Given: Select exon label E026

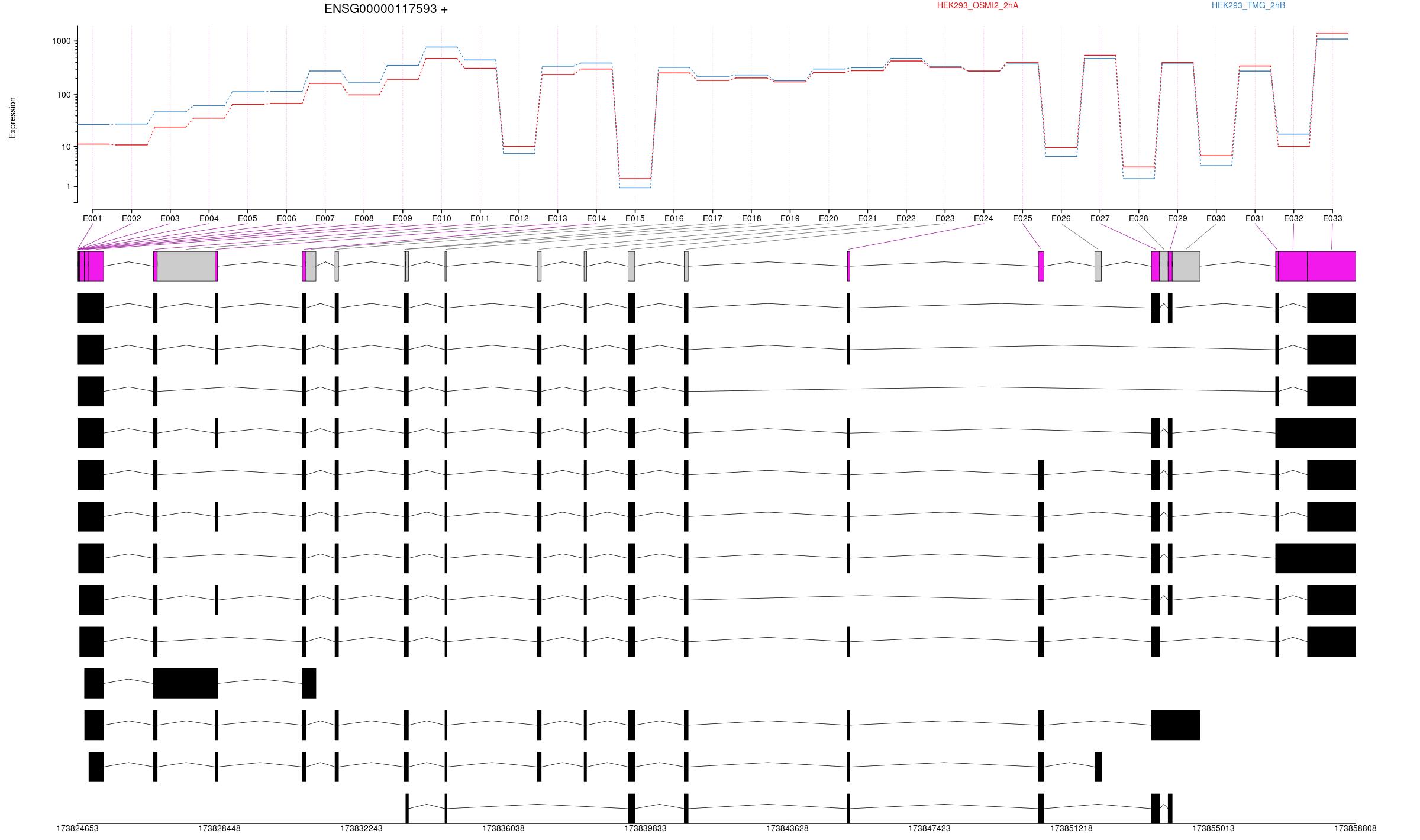Looking at the screenshot, I should pyautogui.click(x=1061, y=218).
